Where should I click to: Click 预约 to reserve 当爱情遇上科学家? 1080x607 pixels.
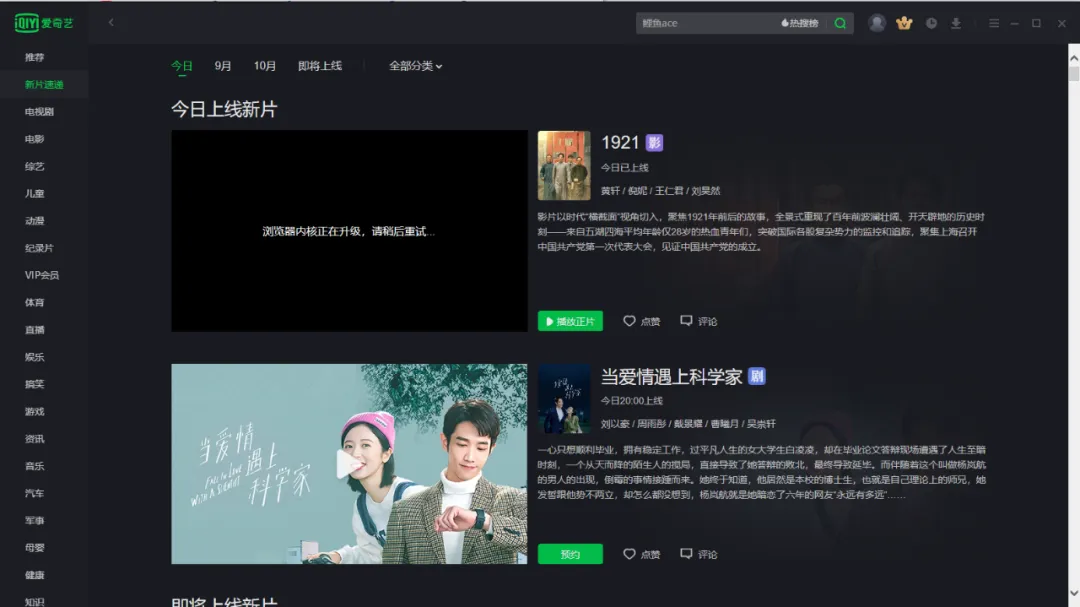point(570,554)
